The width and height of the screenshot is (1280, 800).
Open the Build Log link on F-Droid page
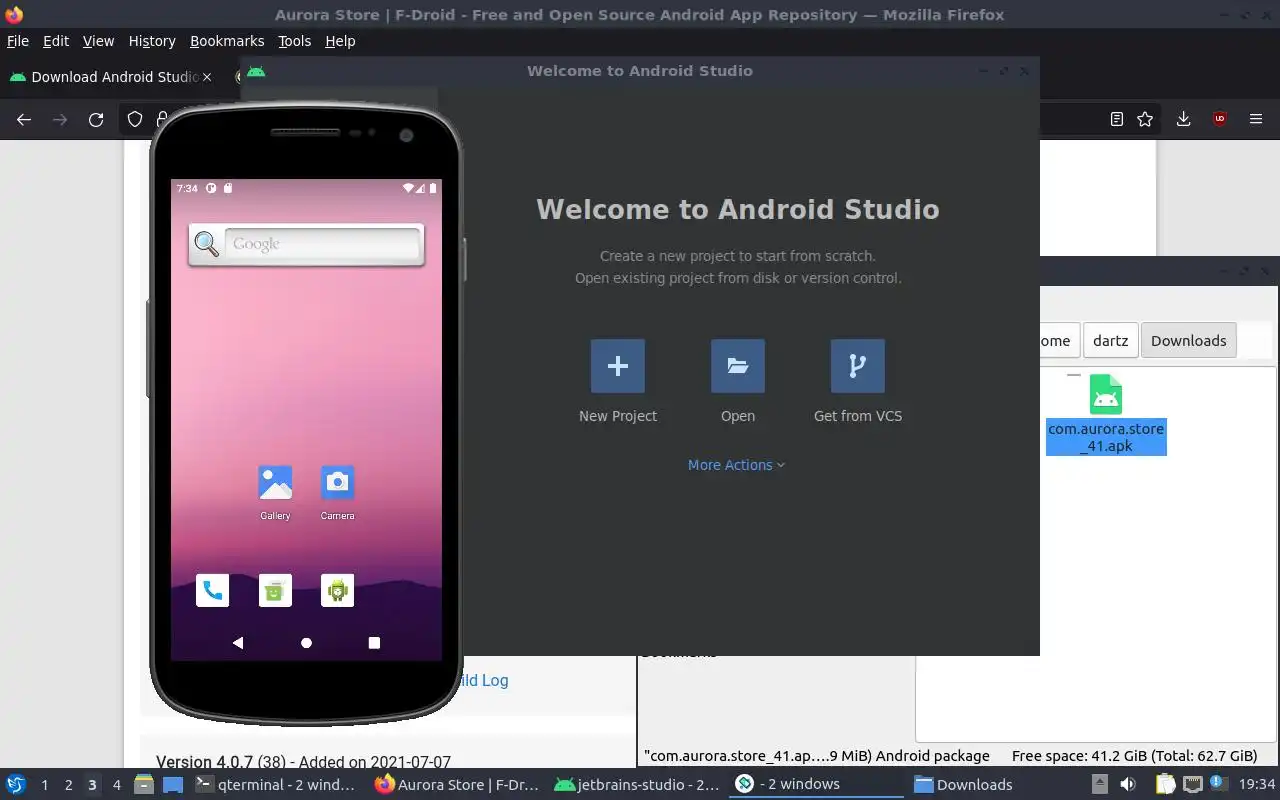(x=483, y=680)
